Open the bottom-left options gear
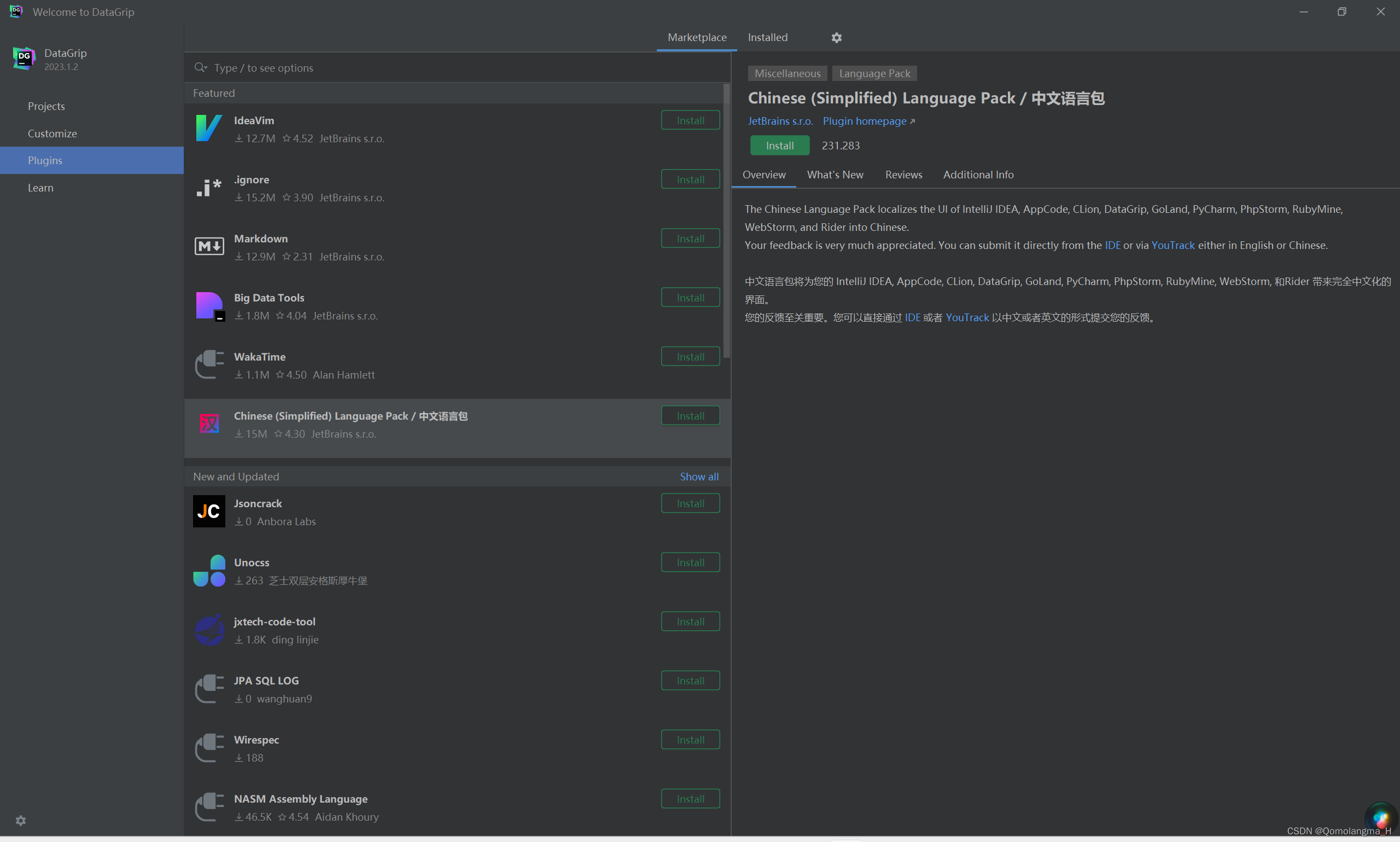Image resolution: width=1400 pixels, height=842 pixels. [x=21, y=821]
